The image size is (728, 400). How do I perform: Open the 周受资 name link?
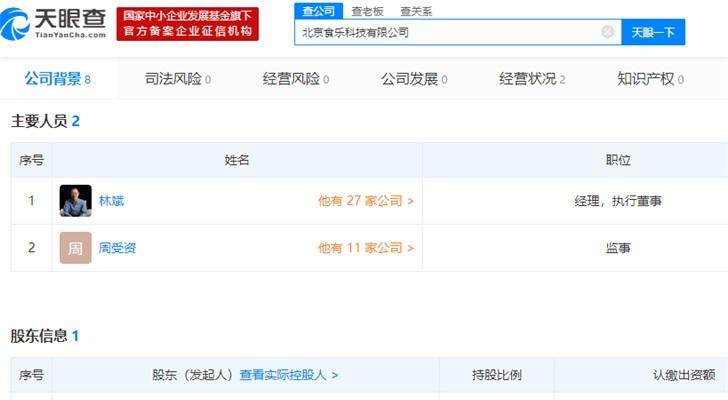click(117, 248)
